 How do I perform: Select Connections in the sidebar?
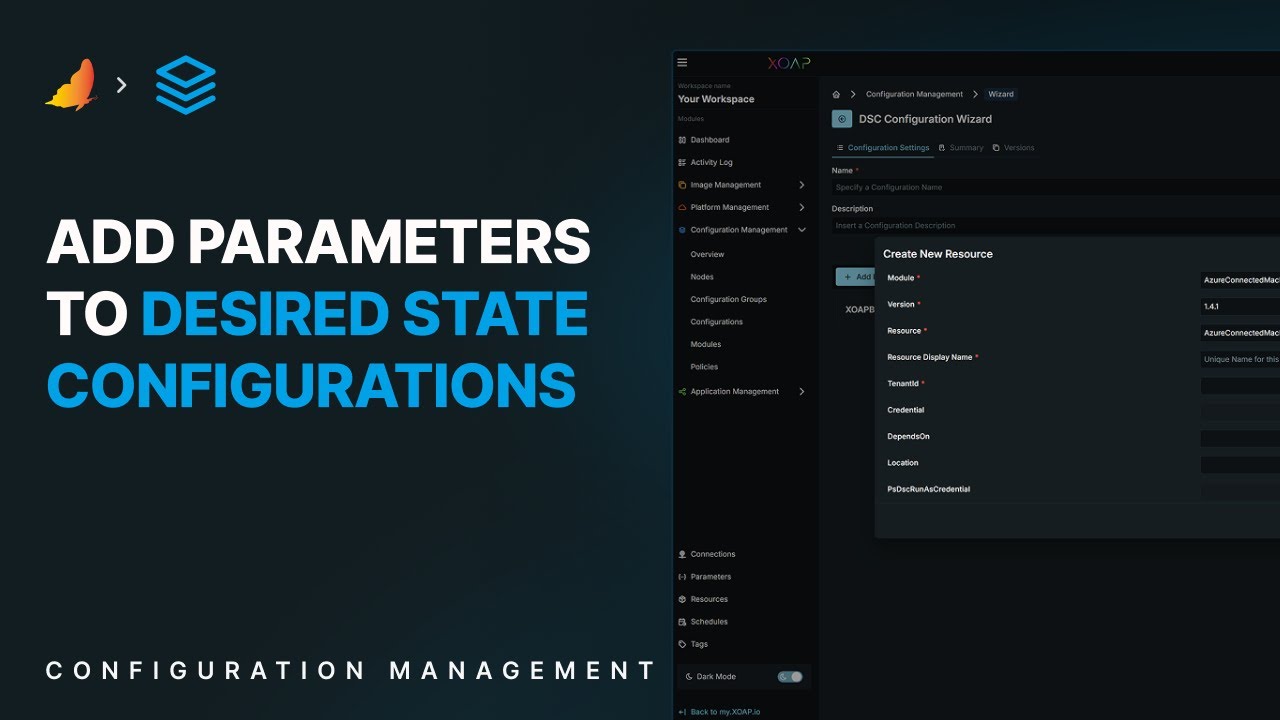tap(712, 554)
